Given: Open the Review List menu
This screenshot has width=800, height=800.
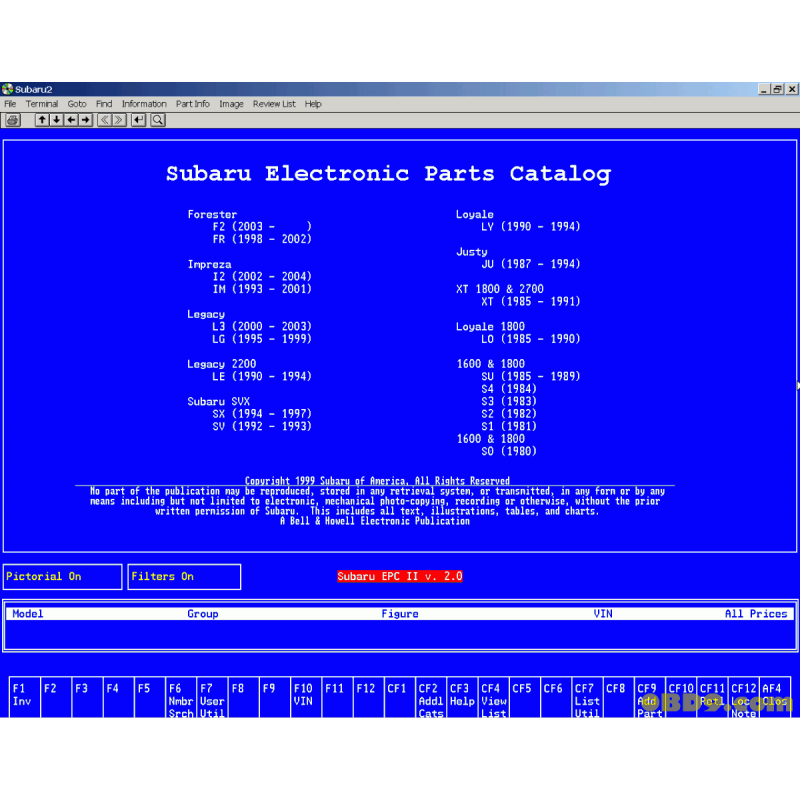Looking at the screenshot, I should coord(274,104).
